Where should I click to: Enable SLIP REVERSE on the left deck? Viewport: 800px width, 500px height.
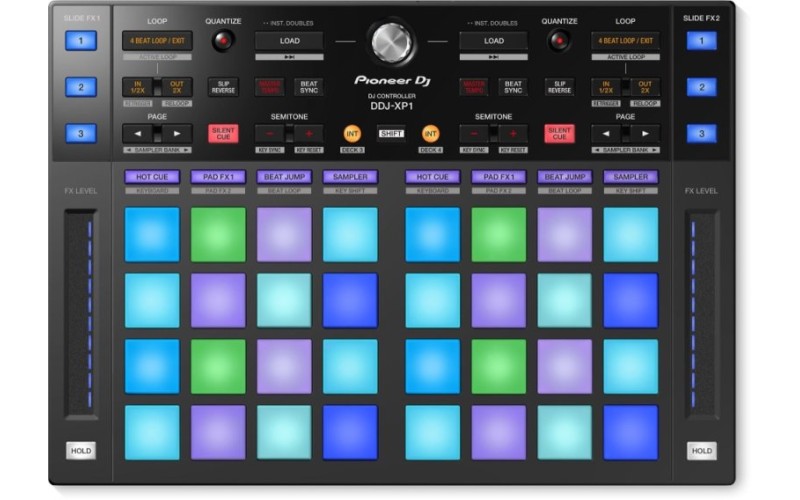(223, 87)
